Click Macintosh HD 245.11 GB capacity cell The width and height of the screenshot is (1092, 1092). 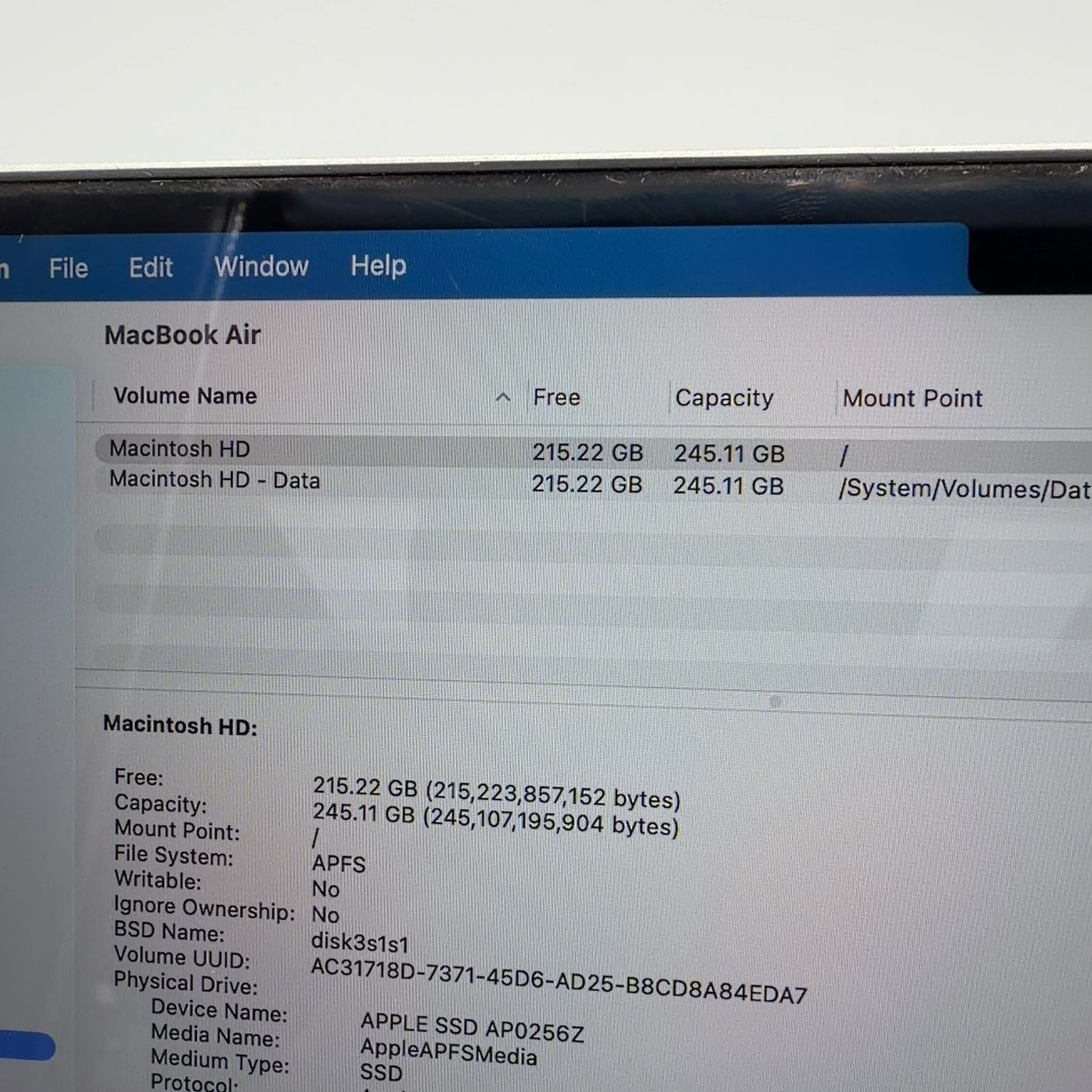click(x=729, y=453)
